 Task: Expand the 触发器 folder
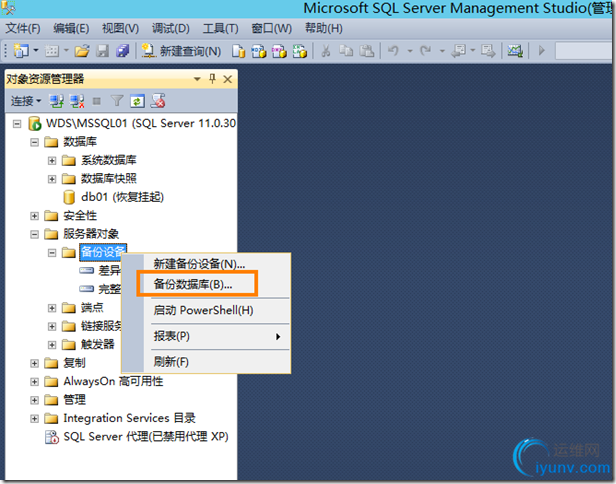coord(52,345)
